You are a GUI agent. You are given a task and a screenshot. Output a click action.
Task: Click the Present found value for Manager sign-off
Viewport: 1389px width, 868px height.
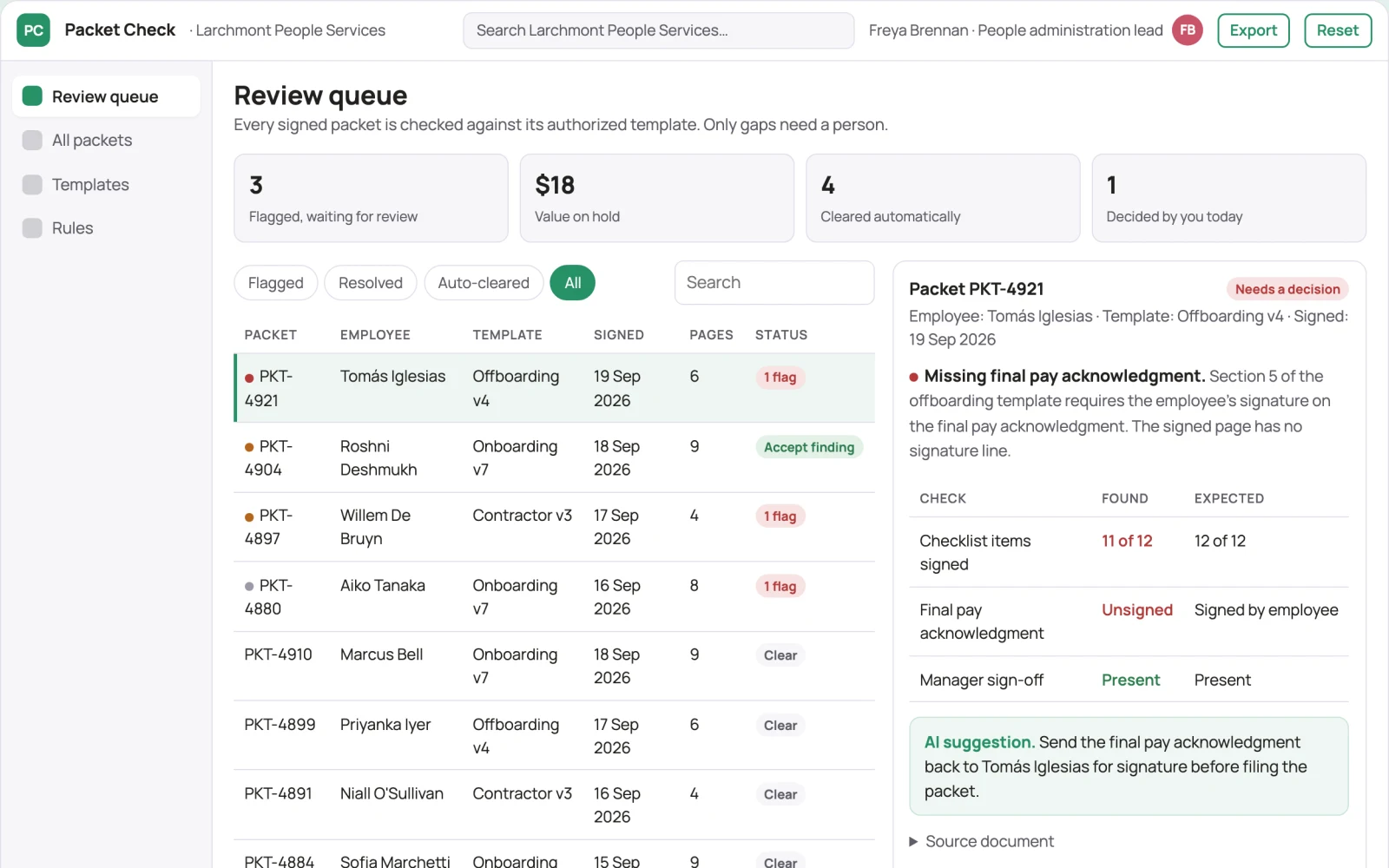1130,680
